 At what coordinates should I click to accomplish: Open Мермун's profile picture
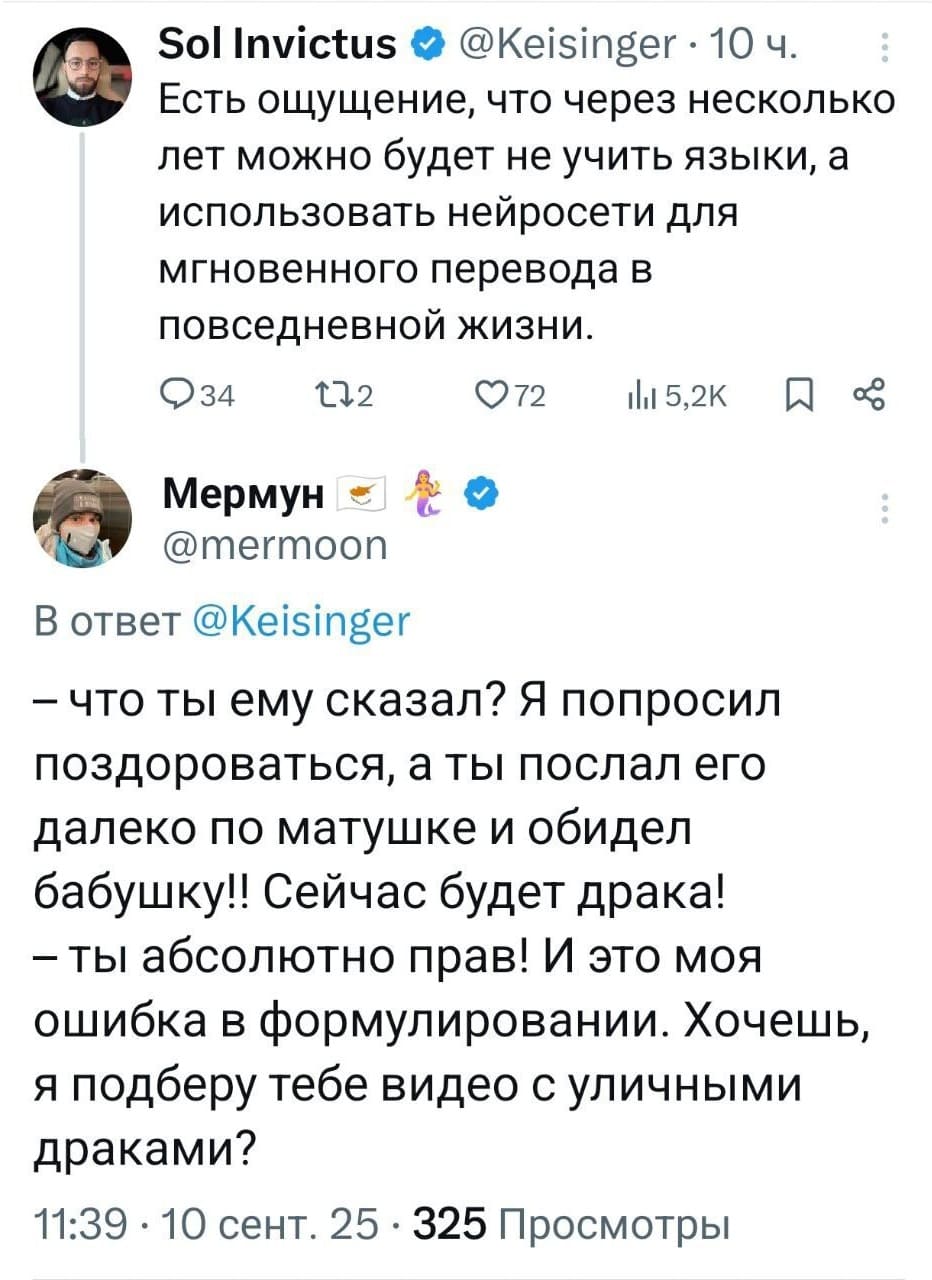tap(84, 516)
